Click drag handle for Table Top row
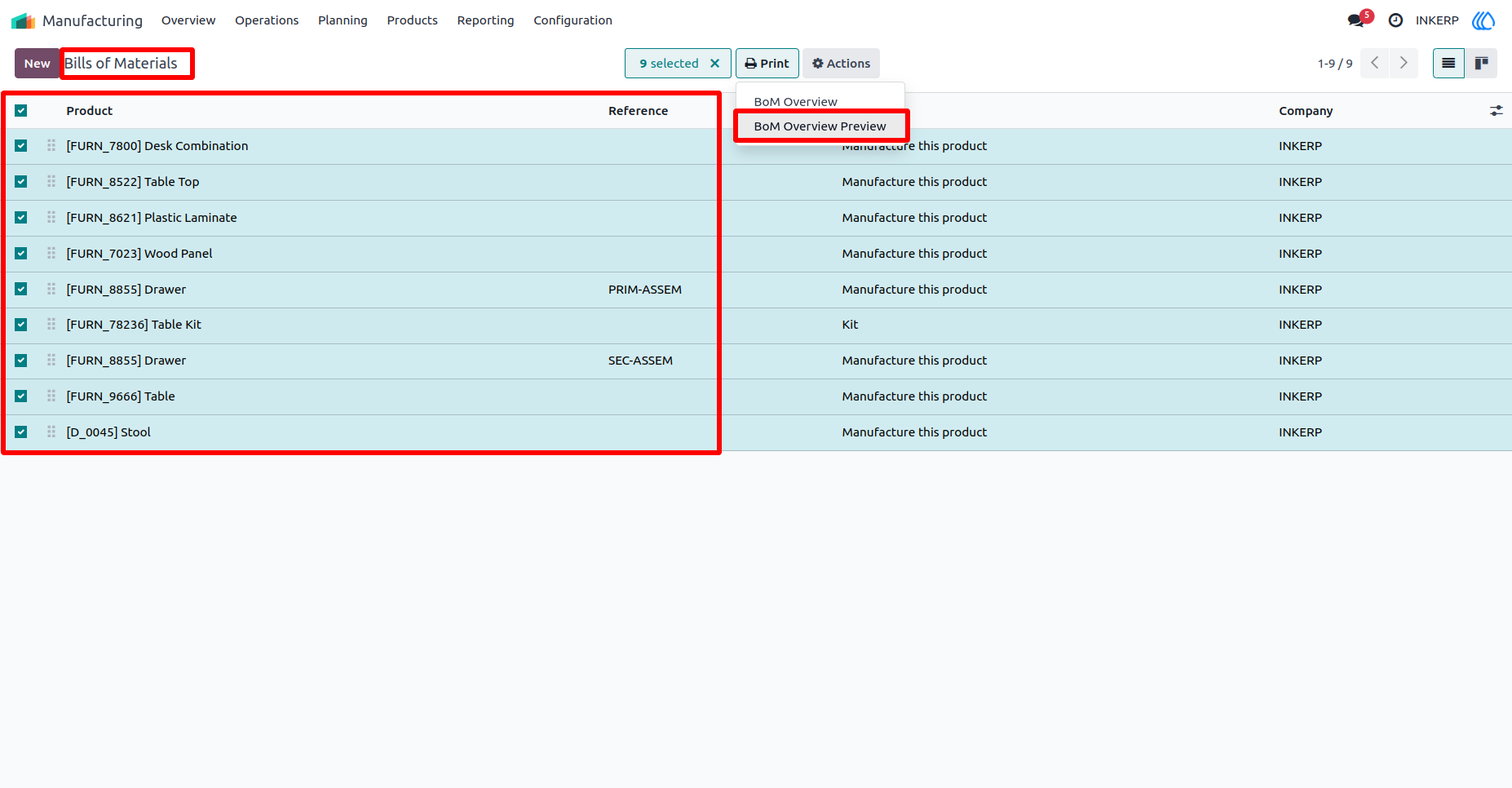The width and height of the screenshot is (1512, 788). pyautogui.click(x=51, y=181)
